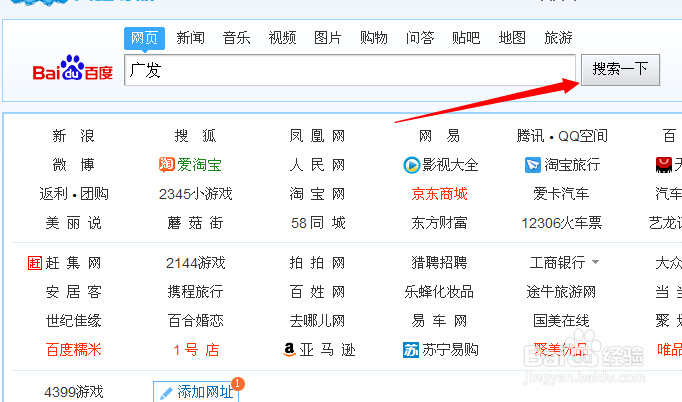This screenshot has width=682, height=402.
Task: Open the 2144游戏 link
Action: [195, 263]
